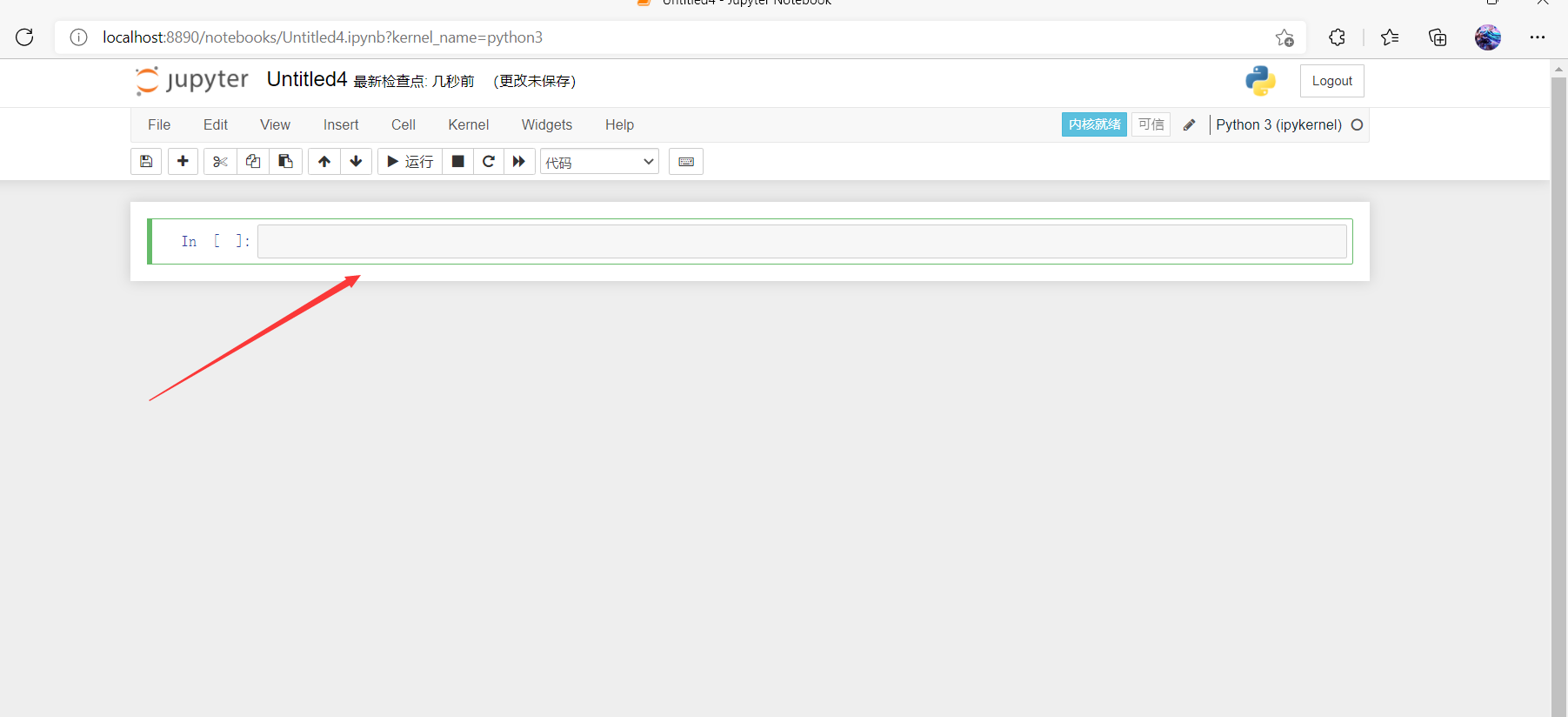Click the (更改未保存) unsaved changes text

534,81
